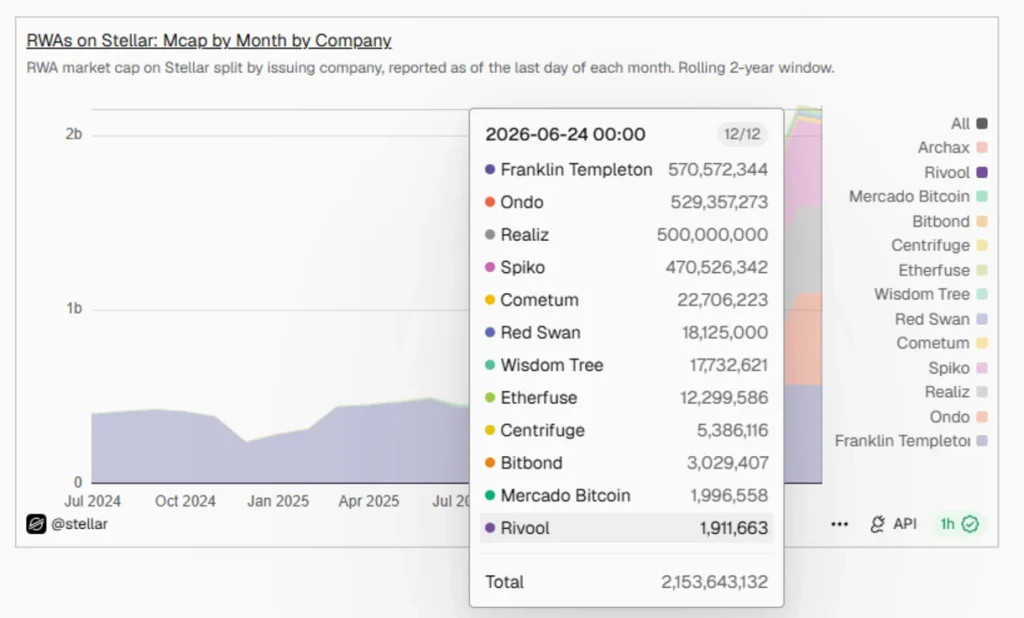Image resolution: width=1024 pixels, height=618 pixels.
Task: Select Mercado Bitcoin row in tooltip
Action: 626,496
